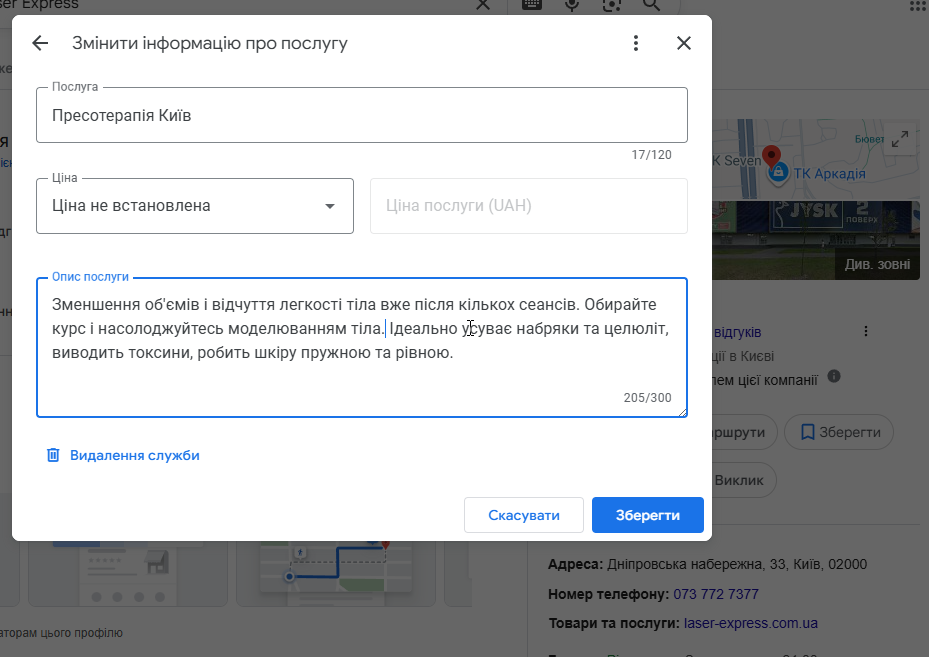This screenshot has height=657, width=929.
Task: Open the dialog's three-dot options menu
Action: pos(636,43)
